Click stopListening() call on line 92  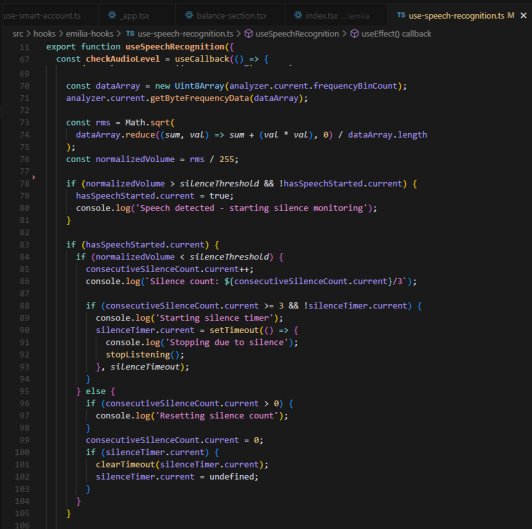tap(142, 355)
